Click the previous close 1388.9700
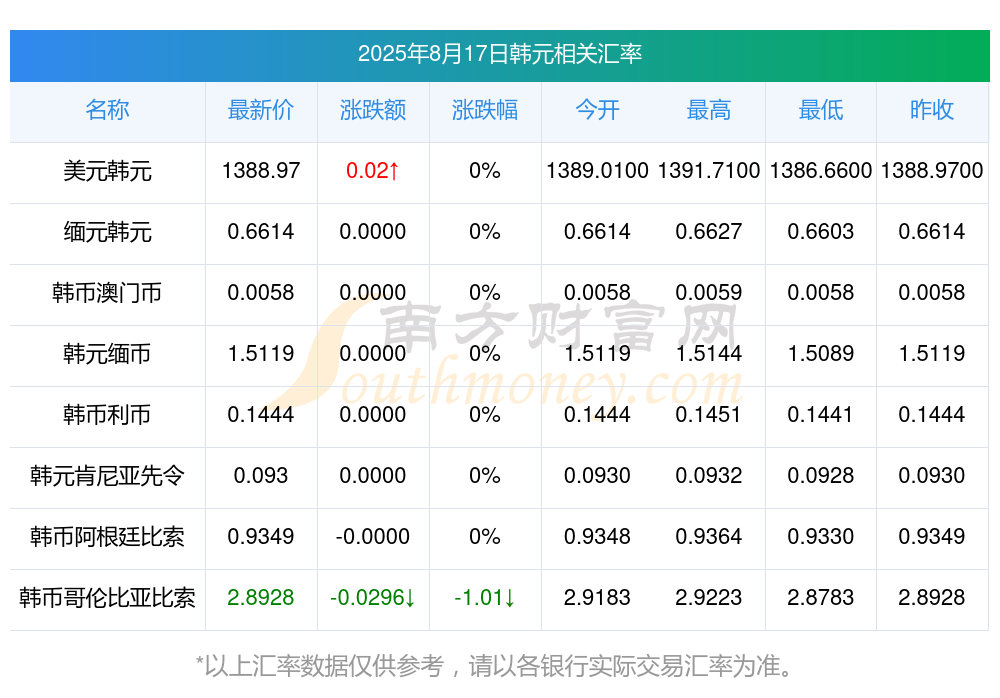Viewport: 1000px width, 698px height. (932, 171)
